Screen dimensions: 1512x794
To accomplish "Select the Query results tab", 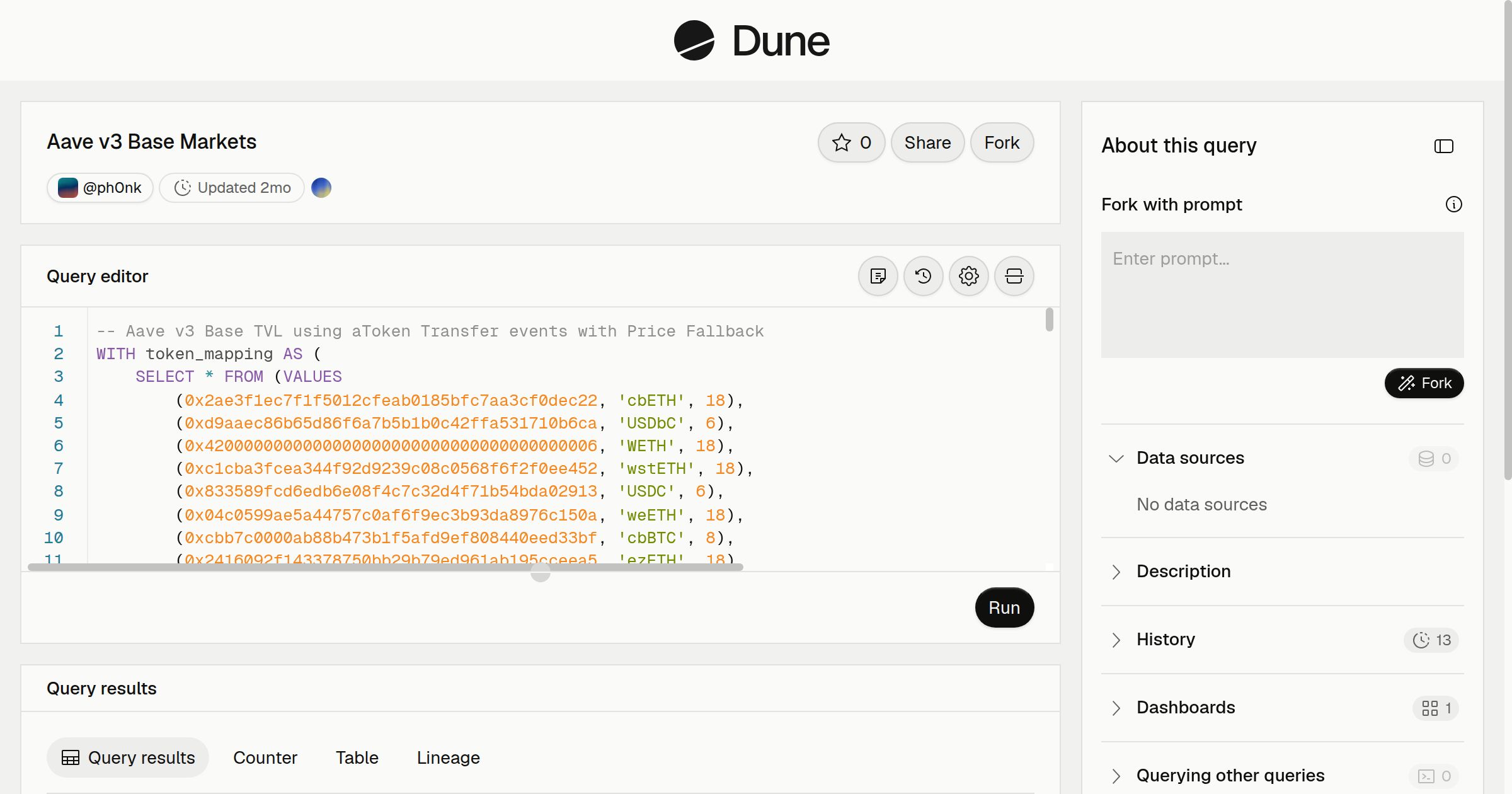I will click(x=128, y=757).
